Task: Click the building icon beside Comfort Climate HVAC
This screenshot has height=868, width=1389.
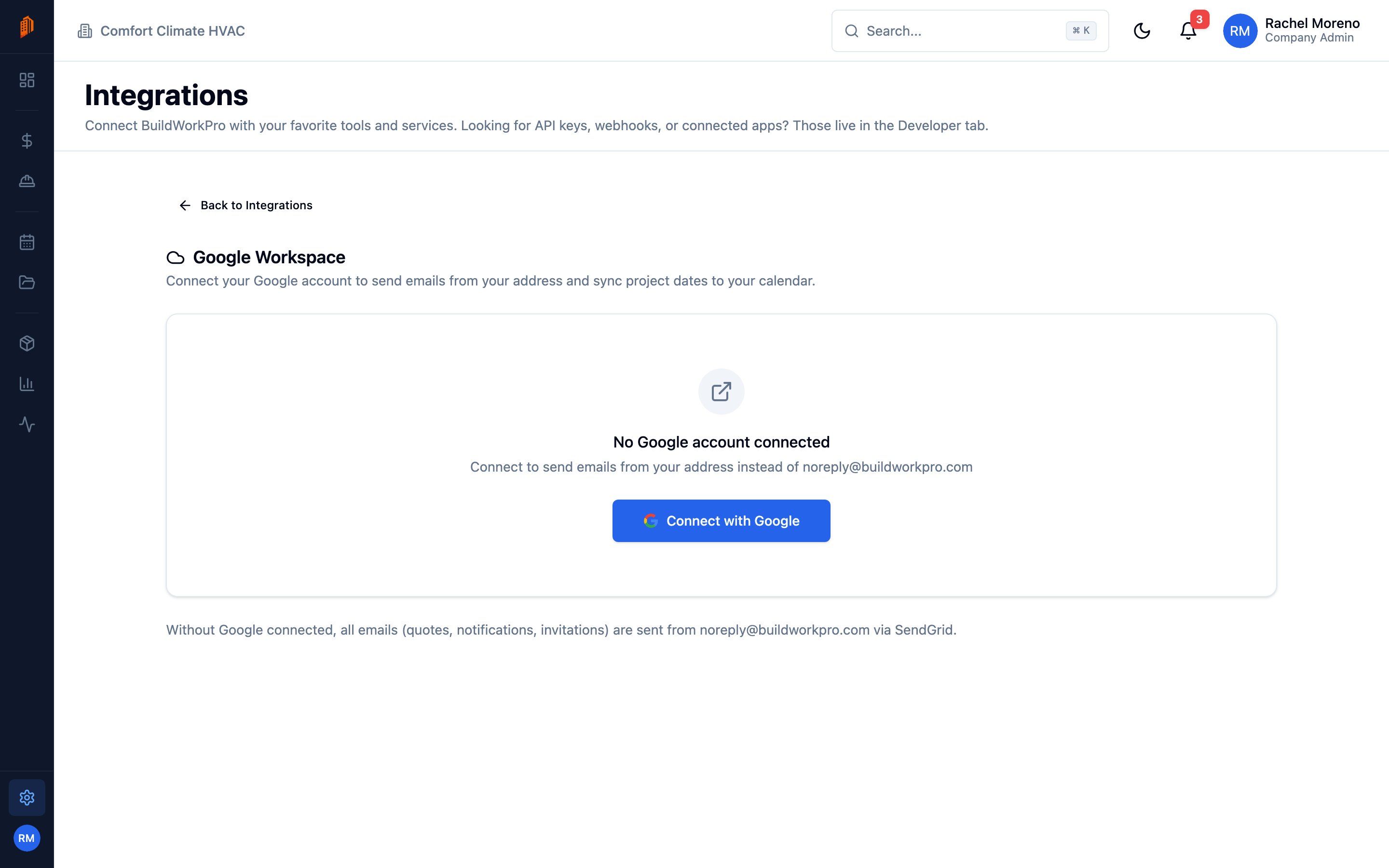Action: tap(85, 31)
